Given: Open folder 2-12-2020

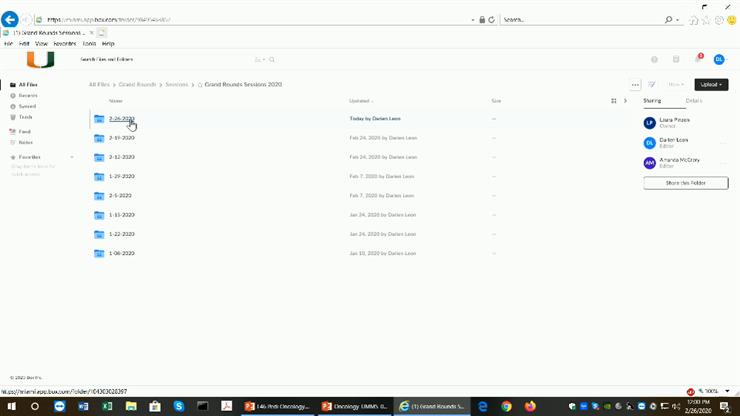Looking at the screenshot, I should point(122,157).
